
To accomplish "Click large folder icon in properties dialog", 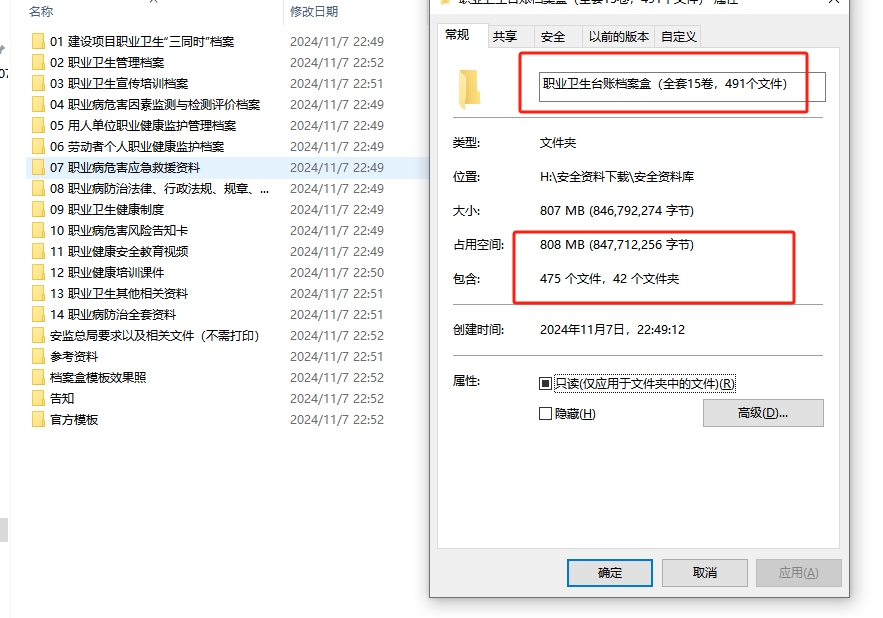I will pyautogui.click(x=469, y=88).
